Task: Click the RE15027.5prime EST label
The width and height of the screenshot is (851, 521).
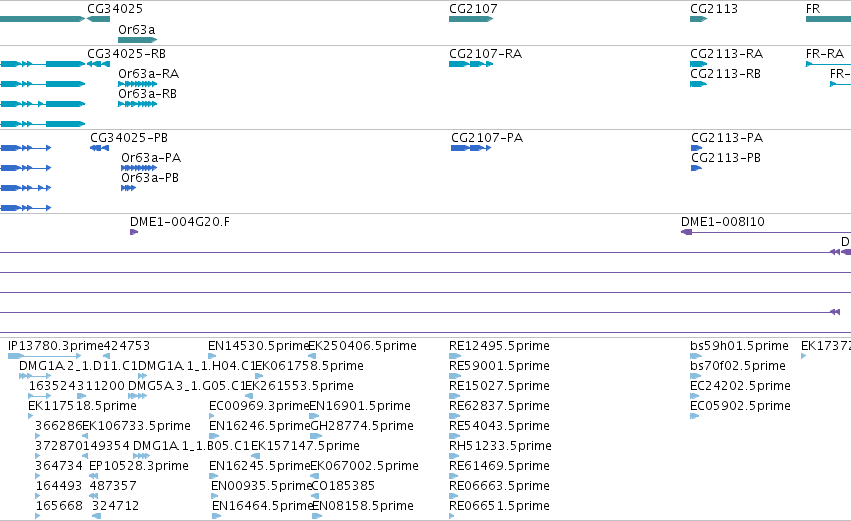Action: click(x=499, y=386)
